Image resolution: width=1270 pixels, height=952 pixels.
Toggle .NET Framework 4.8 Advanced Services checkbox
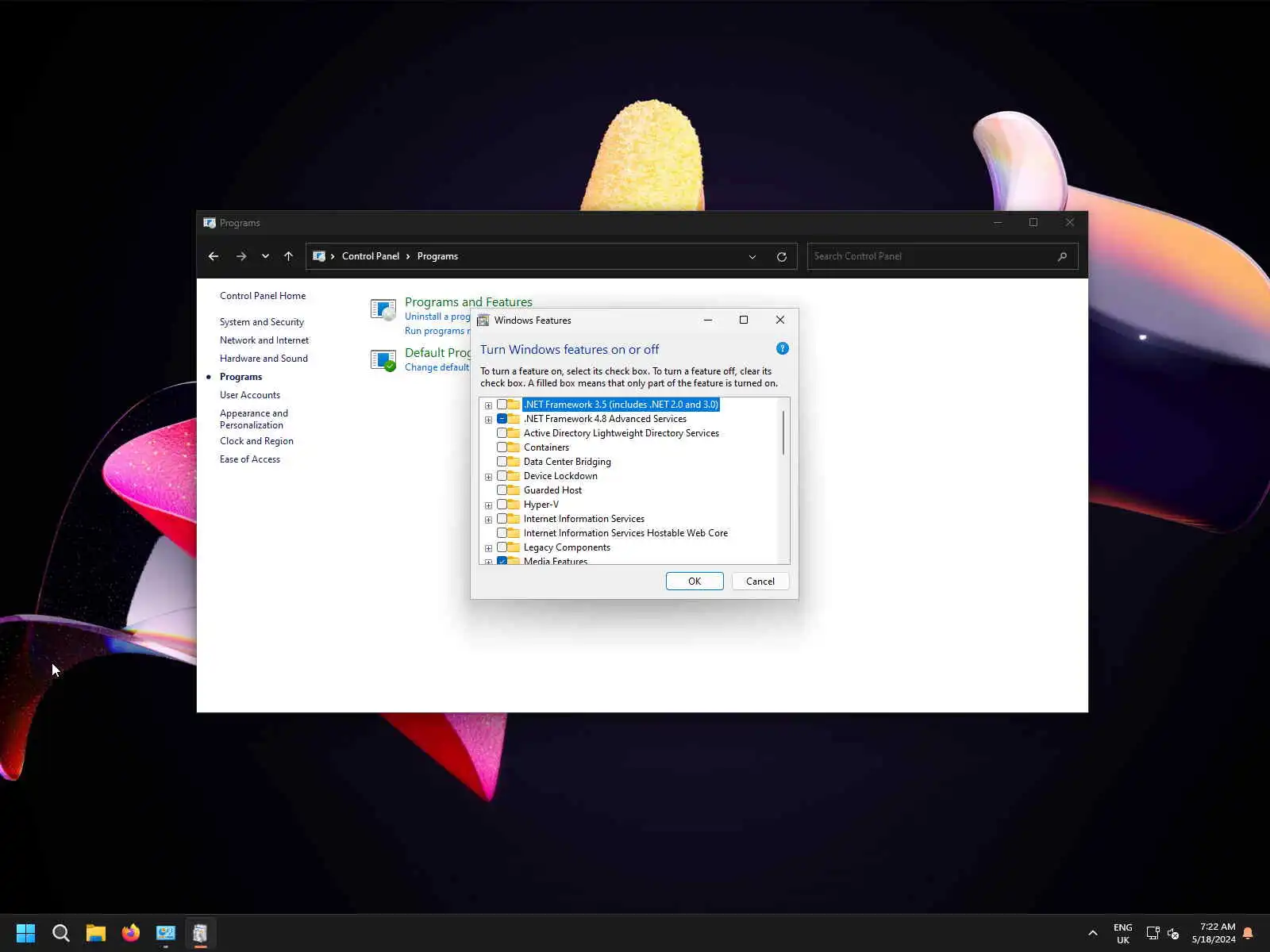tap(502, 419)
